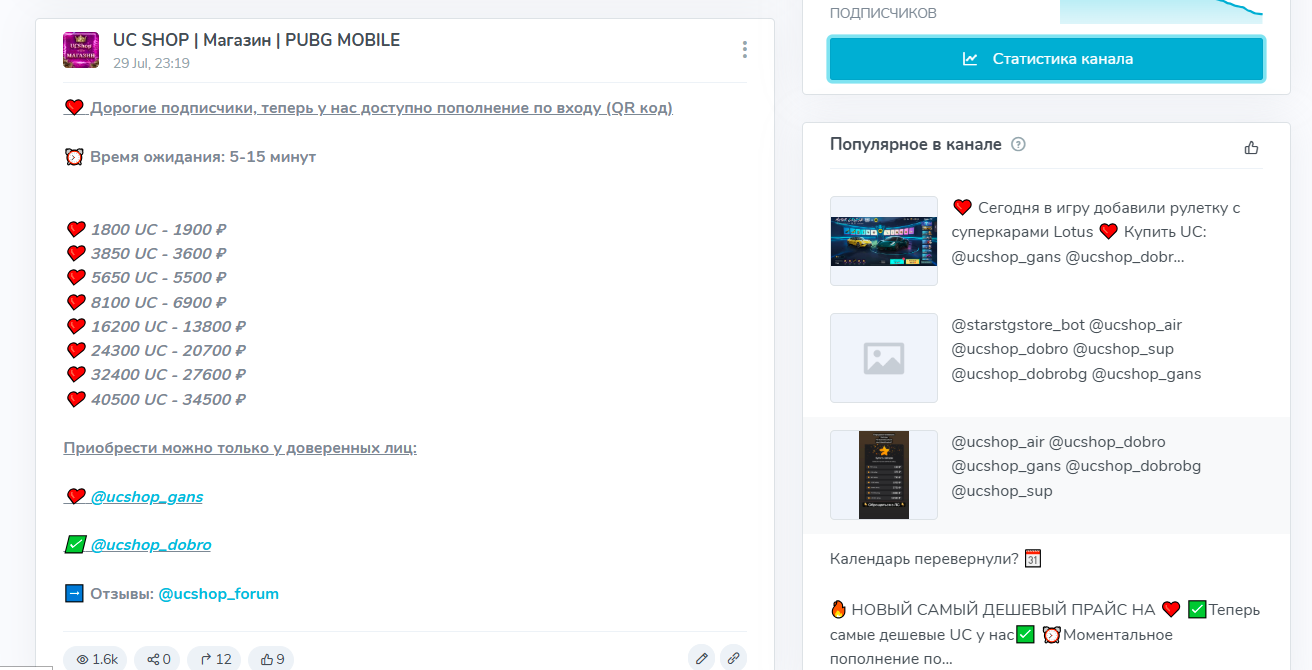Image resolution: width=1312 pixels, height=670 pixels.
Task: Click the Статистика канала button
Action: pyautogui.click(x=1046, y=59)
